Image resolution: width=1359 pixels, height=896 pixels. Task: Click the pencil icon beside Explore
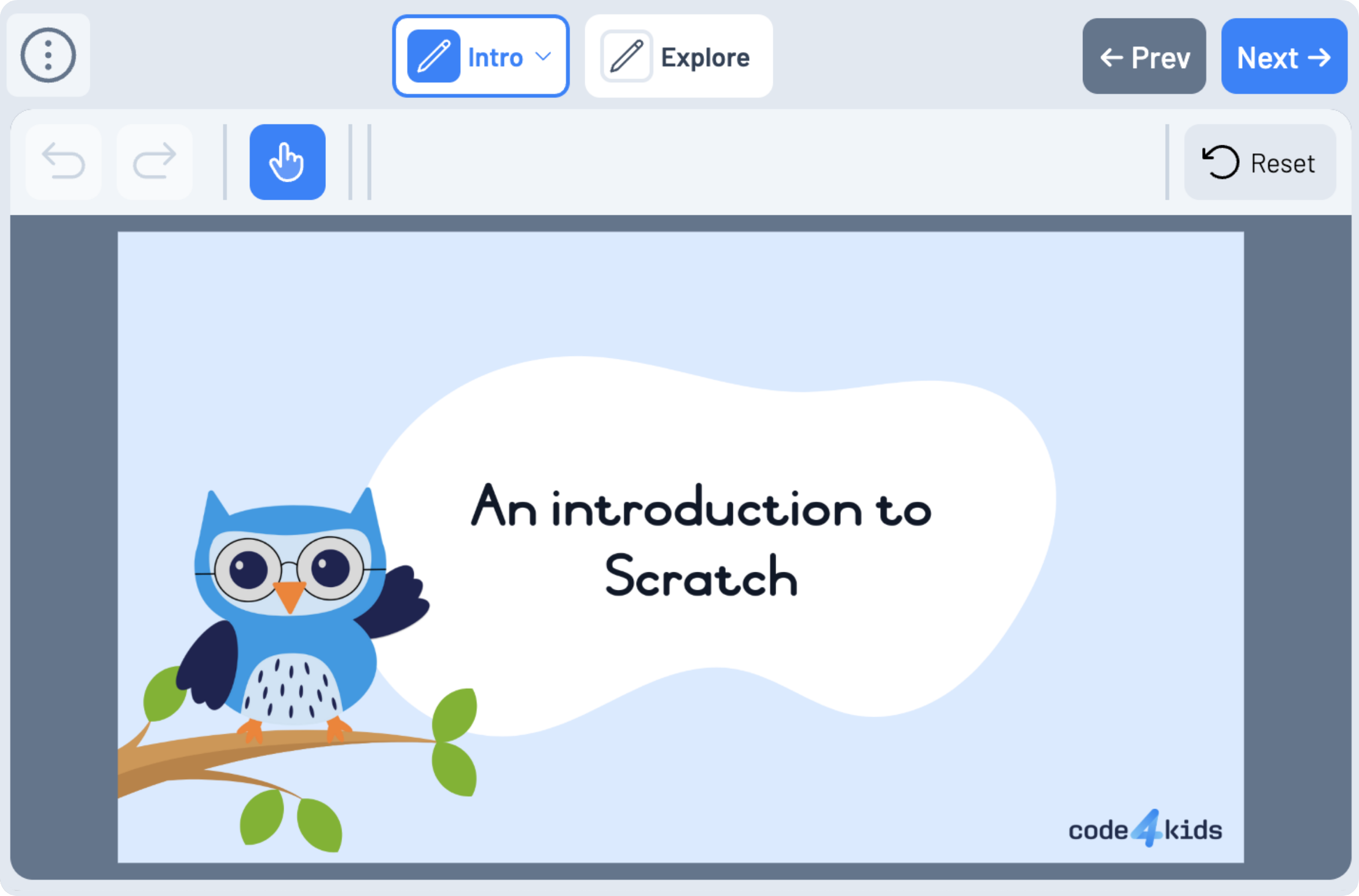click(626, 56)
